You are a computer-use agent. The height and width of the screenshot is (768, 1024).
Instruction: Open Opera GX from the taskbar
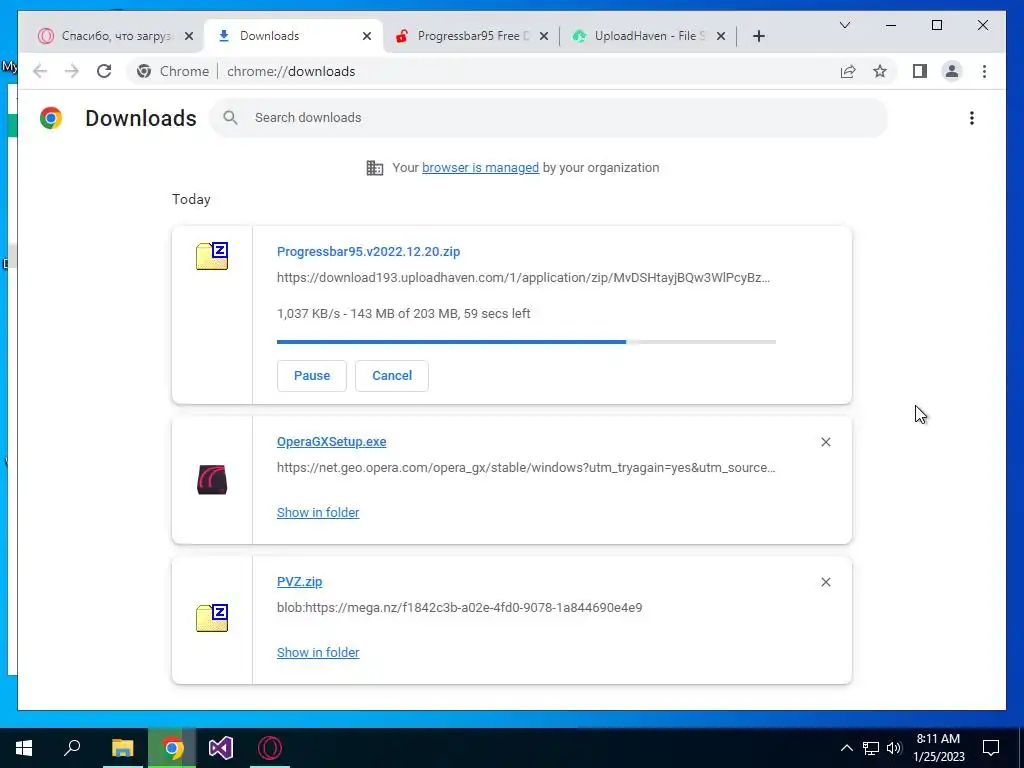pos(270,748)
